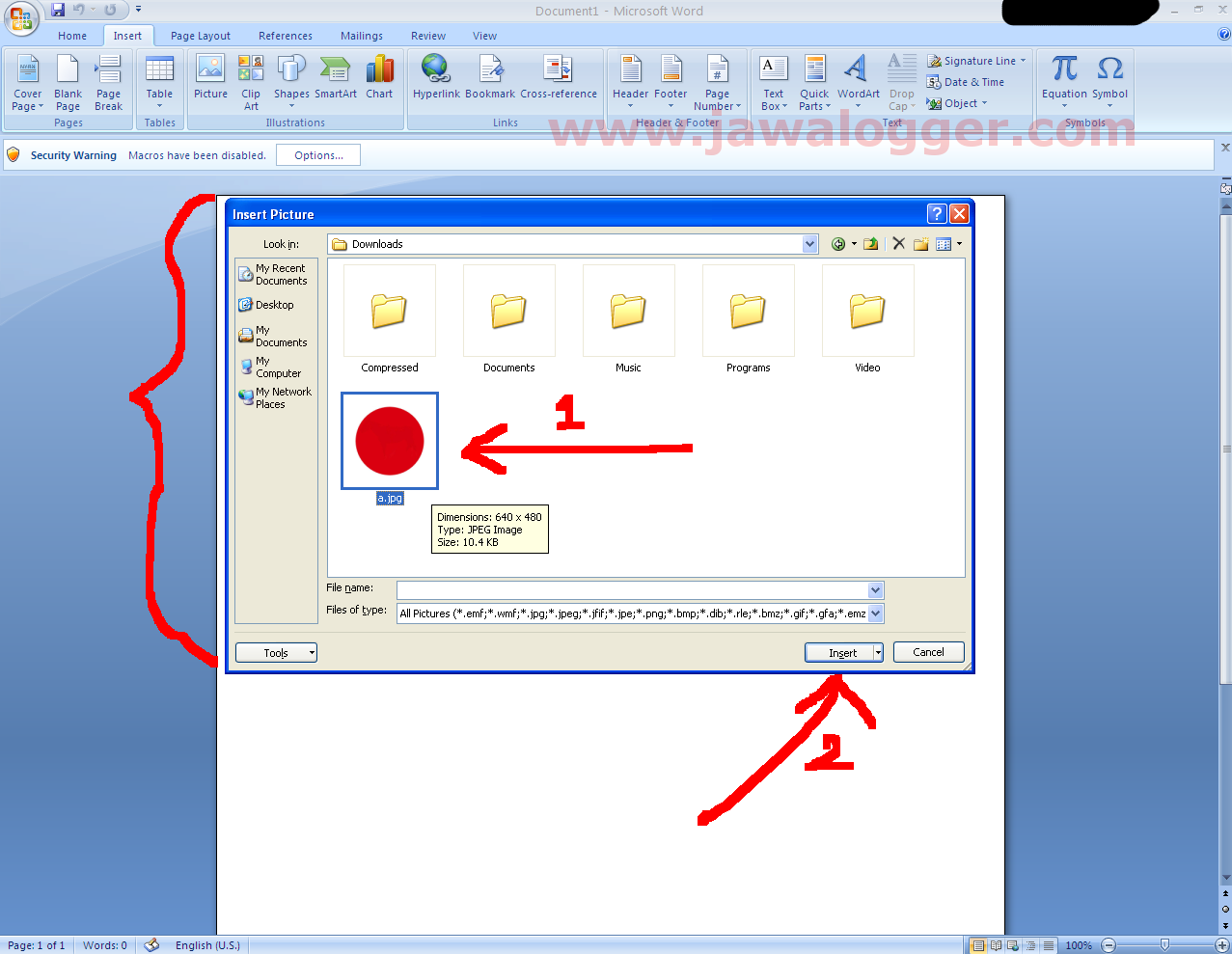This screenshot has height=954, width=1232.
Task: Insert a Cross-reference
Action: 559,76
